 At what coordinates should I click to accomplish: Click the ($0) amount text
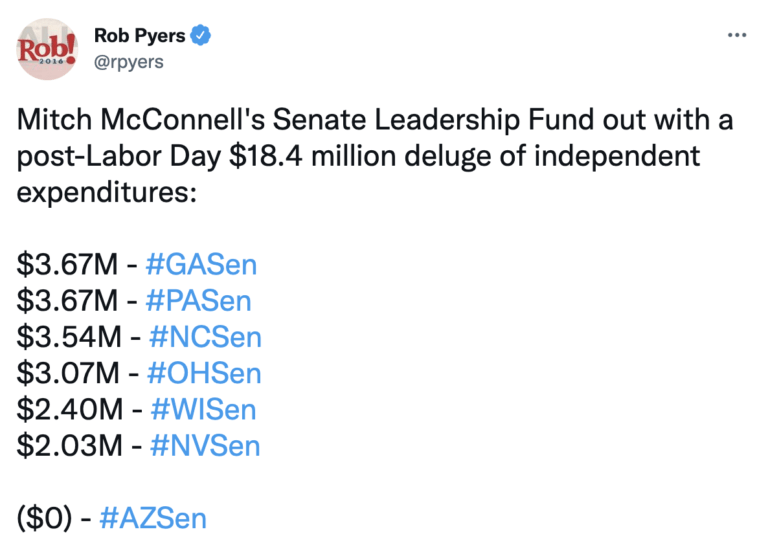(x=46, y=517)
